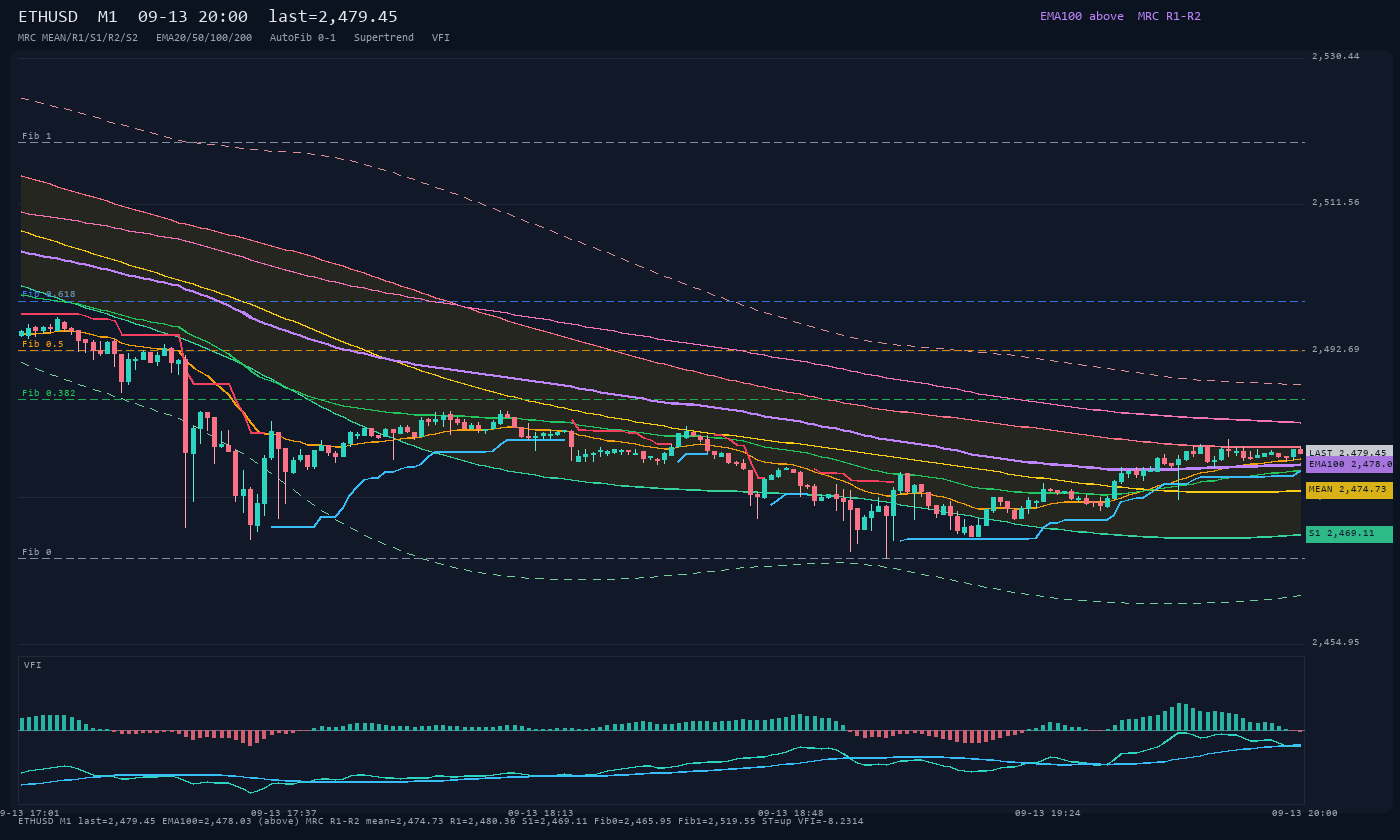Click the Fib 0 level label
The image size is (1400, 840).
coord(37,552)
